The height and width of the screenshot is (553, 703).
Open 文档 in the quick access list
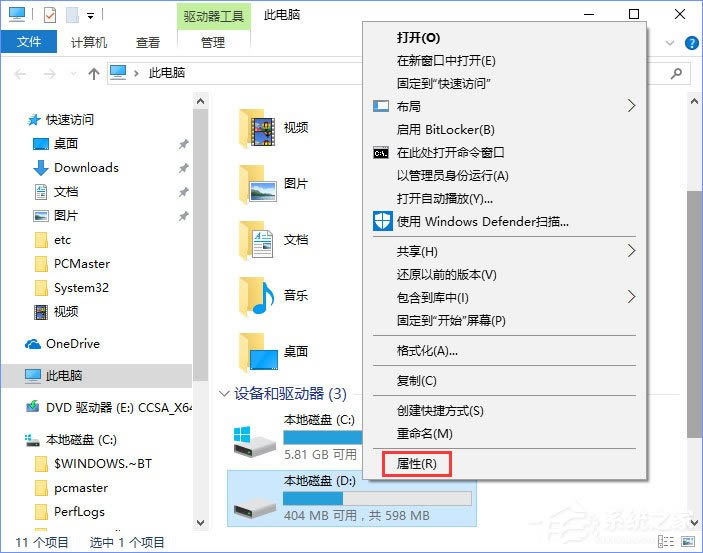tap(66, 192)
